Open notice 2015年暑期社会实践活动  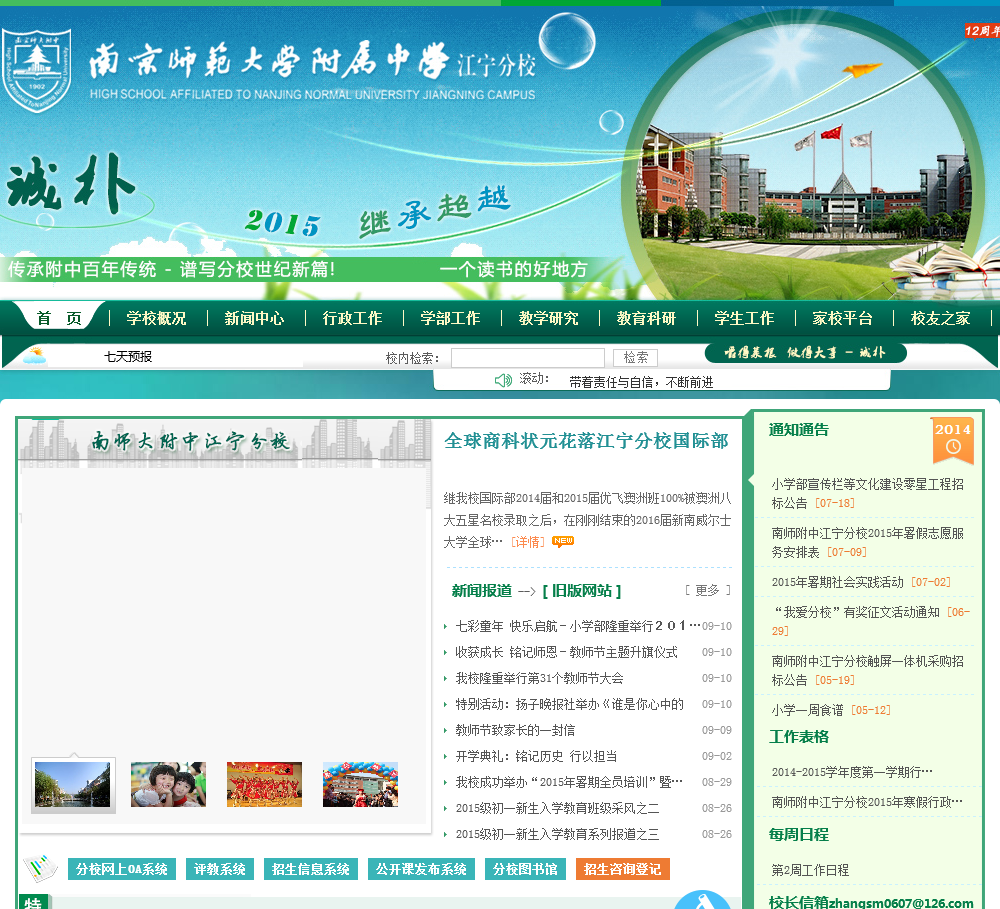(x=837, y=582)
